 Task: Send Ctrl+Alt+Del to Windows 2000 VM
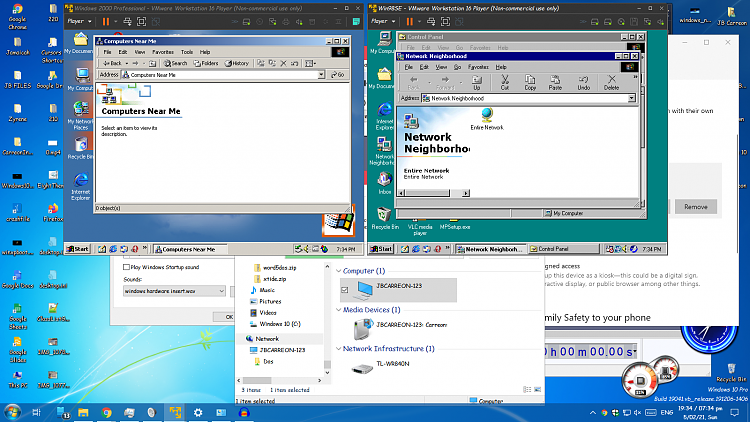click(x=127, y=22)
